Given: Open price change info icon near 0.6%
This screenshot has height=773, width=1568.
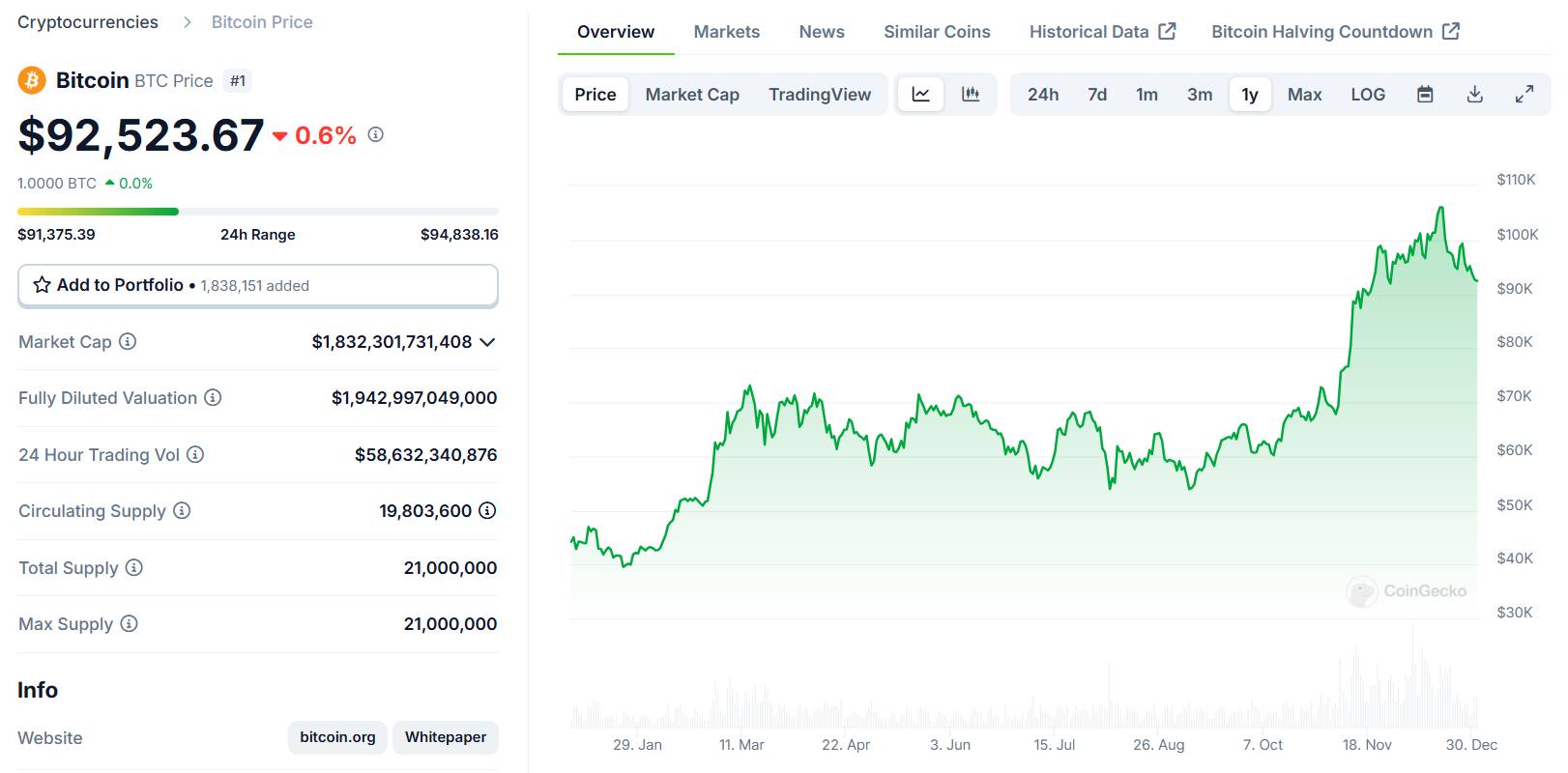Looking at the screenshot, I should click(376, 134).
